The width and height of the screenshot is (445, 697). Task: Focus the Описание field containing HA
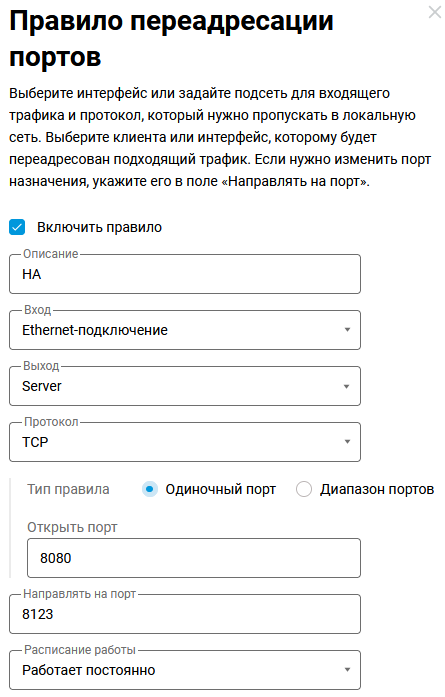(185, 274)
